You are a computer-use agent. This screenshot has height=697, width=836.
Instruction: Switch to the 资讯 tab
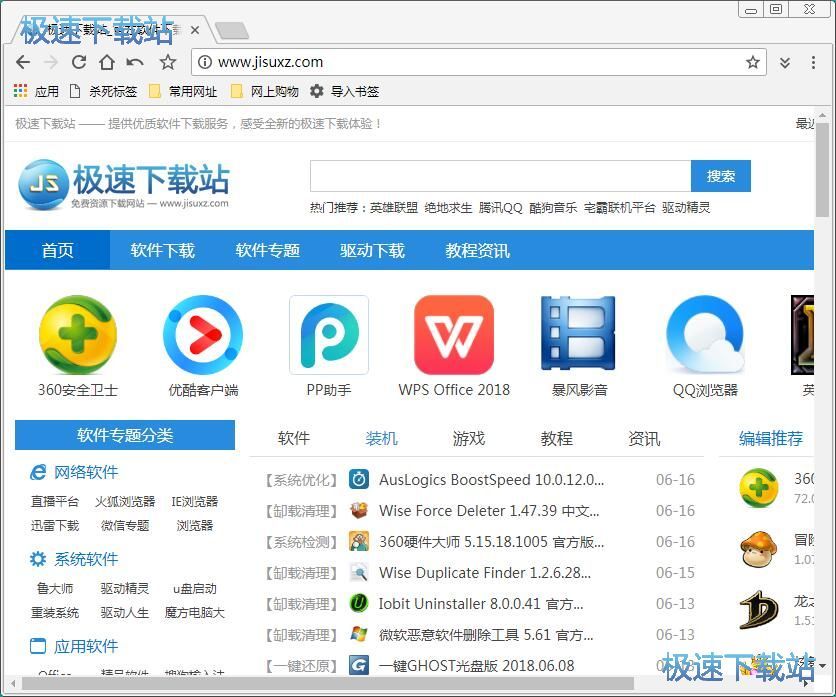644,438
